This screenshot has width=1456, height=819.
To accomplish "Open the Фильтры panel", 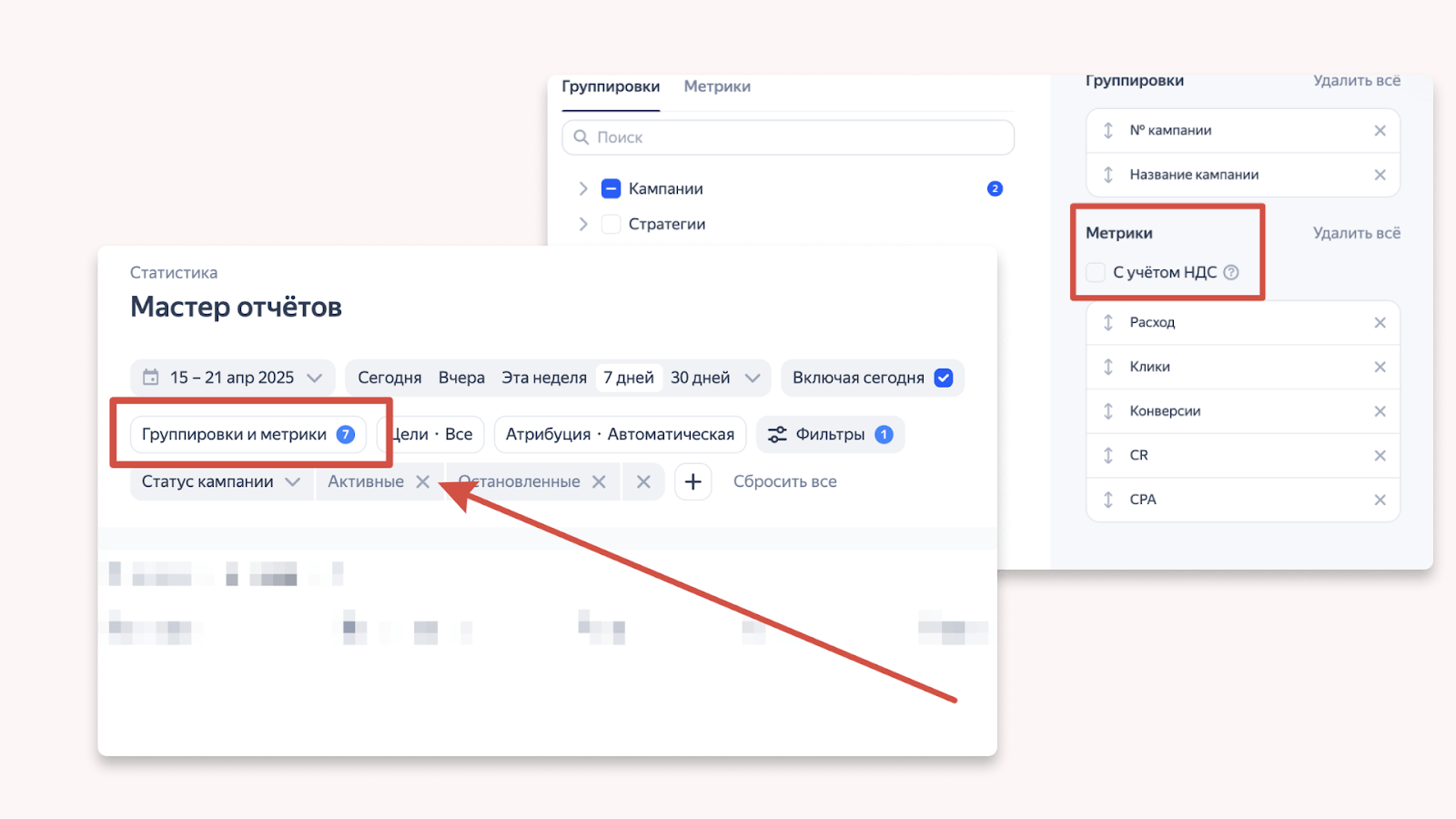I will pos(830,434).
